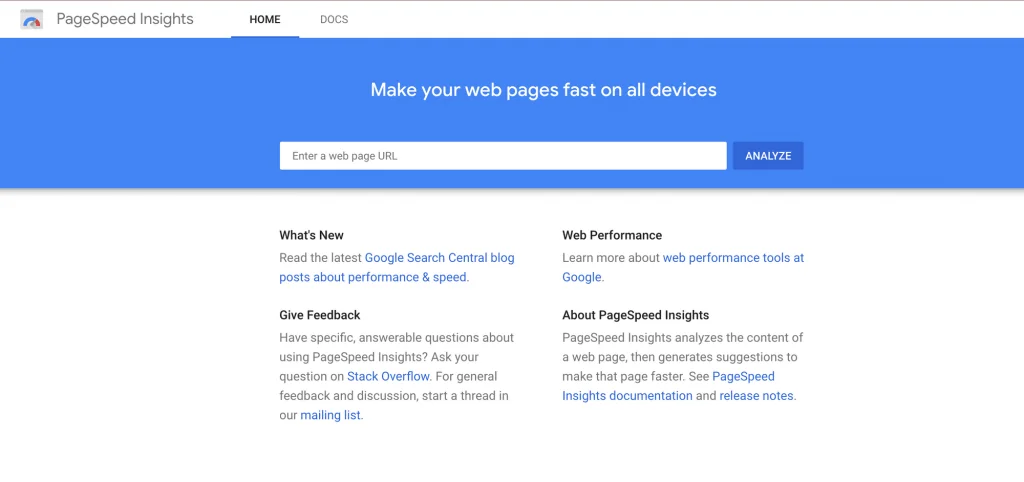Click the Web Performance heading
Image resolution: width=1024 pixels, height=482 pixels.
click(612, 235)
